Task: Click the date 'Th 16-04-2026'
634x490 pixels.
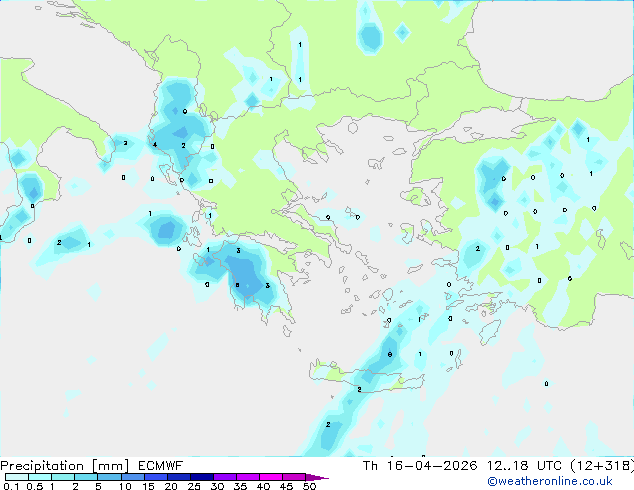Action: tap(420, 466)
